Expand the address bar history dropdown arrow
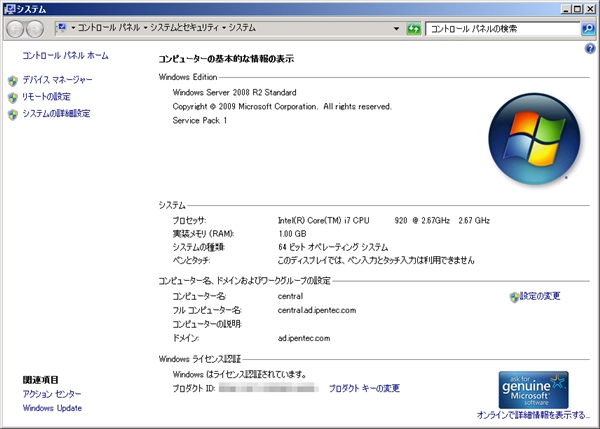The width and height of the screenshot is (600, 429). click(x=396, y=29)
